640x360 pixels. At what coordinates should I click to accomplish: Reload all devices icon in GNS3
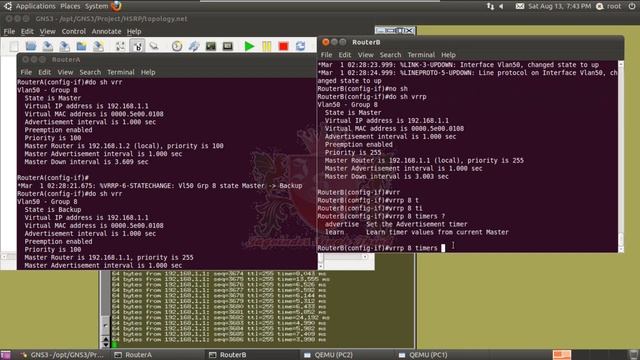coord(300,46)
